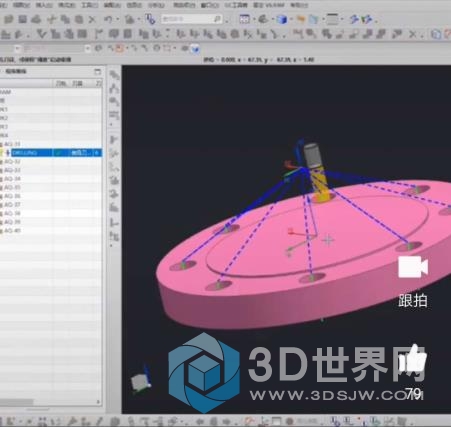Select the AQ-40 program group
Image resolution: width=451 pixels, height=427 pixels.
(12, 230)
